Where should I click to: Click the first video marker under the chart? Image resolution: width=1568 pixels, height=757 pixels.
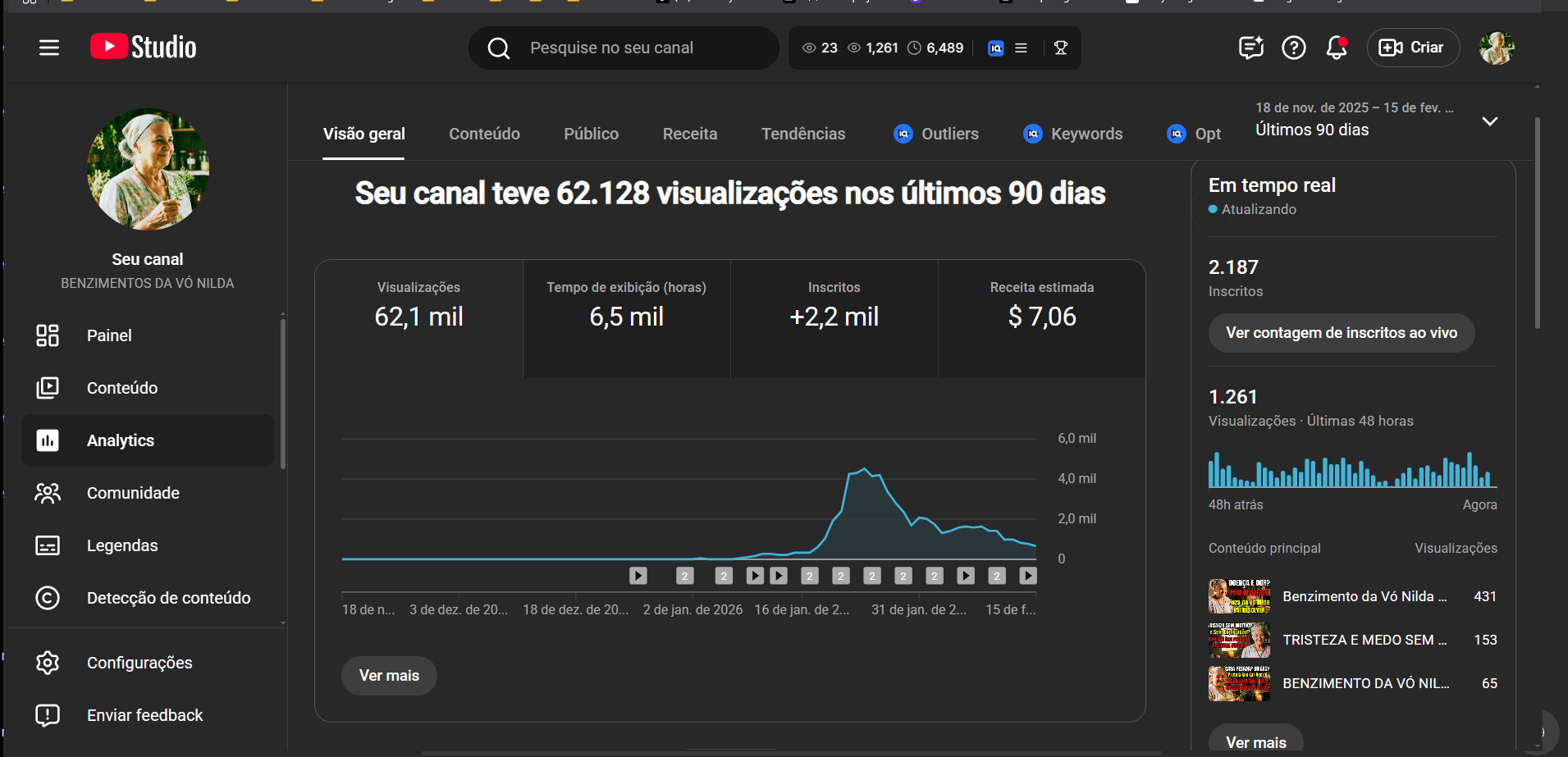pos(638,576)
